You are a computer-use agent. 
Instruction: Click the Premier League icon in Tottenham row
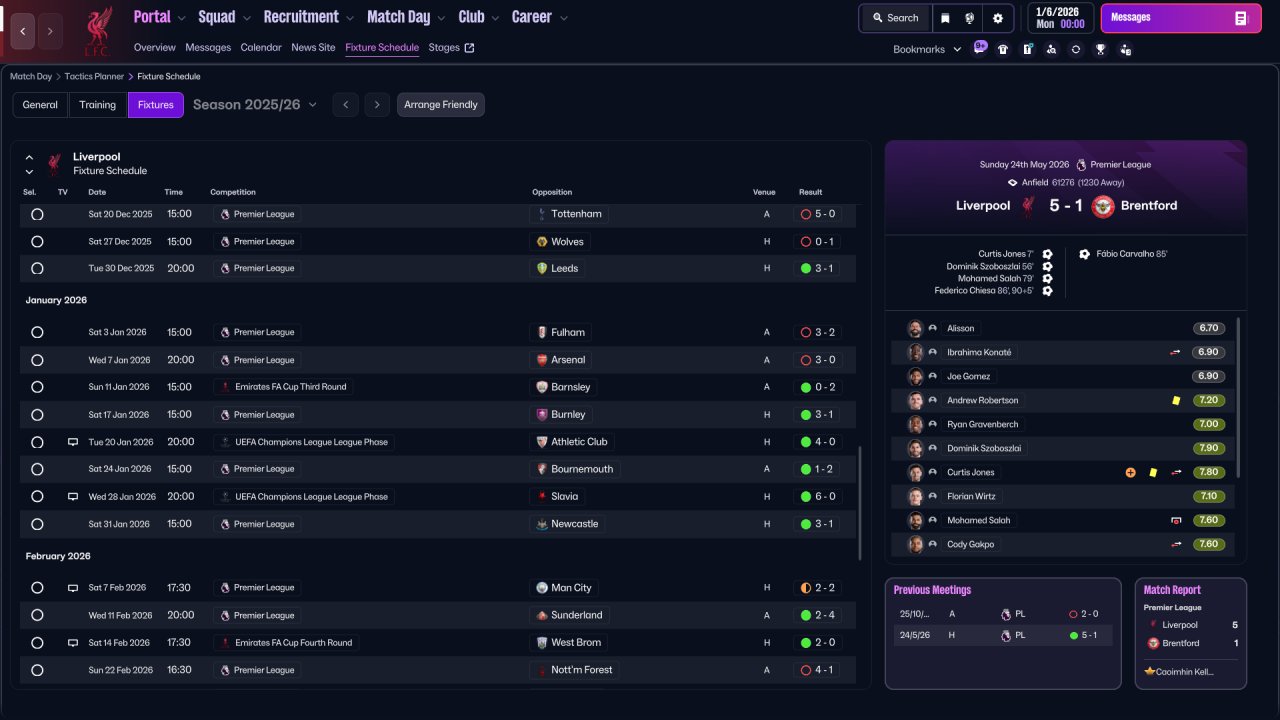pyautogui.click(x=225, y=214)
